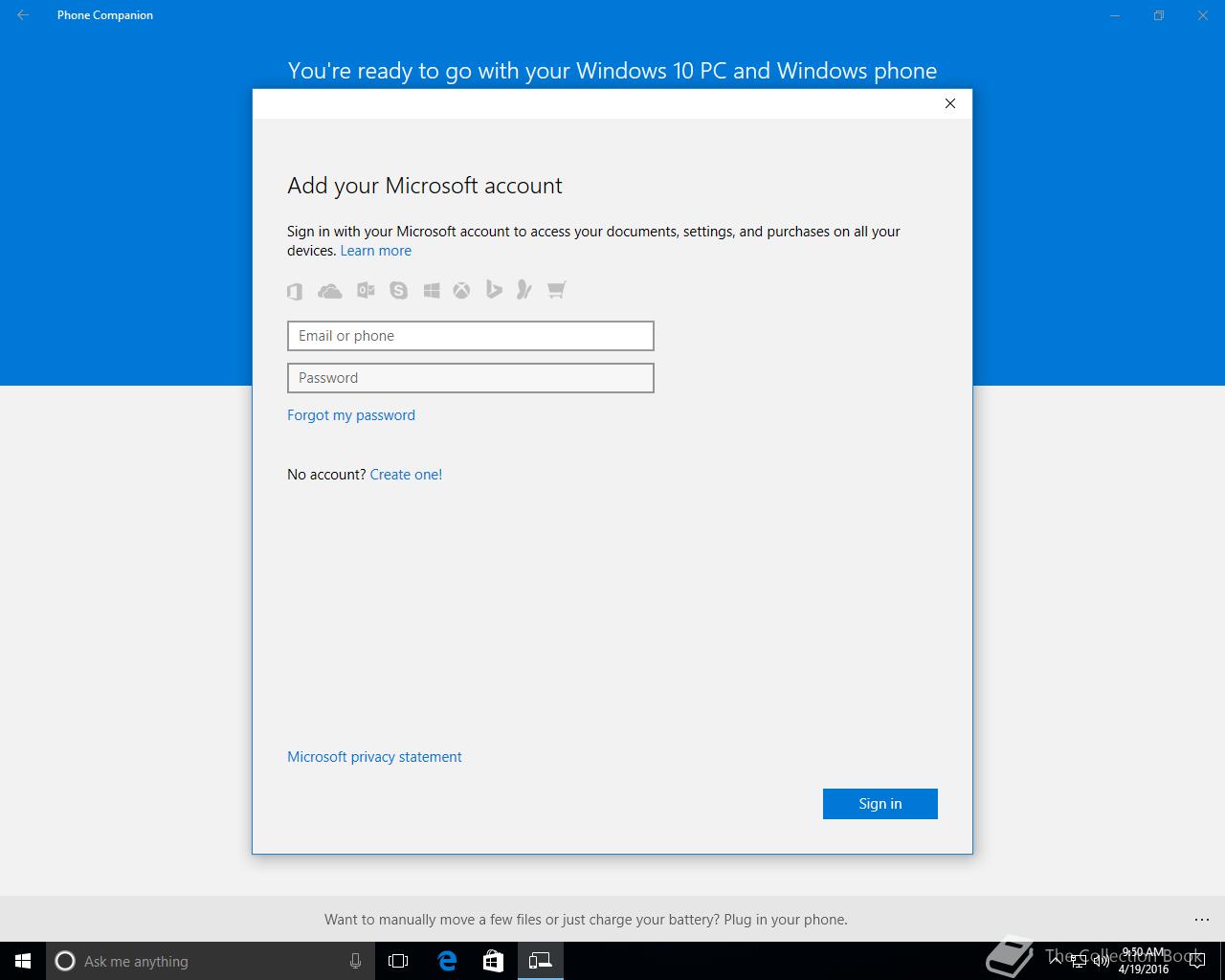
Task: Click the Phone Companion taskbar icon
Action: click(x=540, y=961)
